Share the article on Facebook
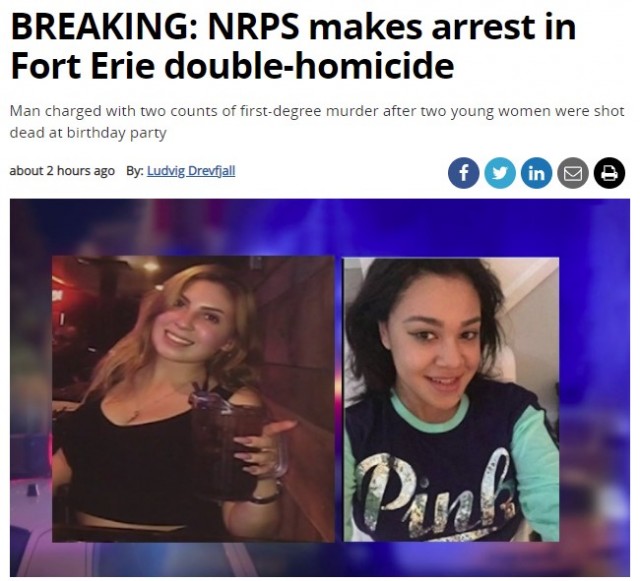The image size is (640, 581). coord(463,173)
